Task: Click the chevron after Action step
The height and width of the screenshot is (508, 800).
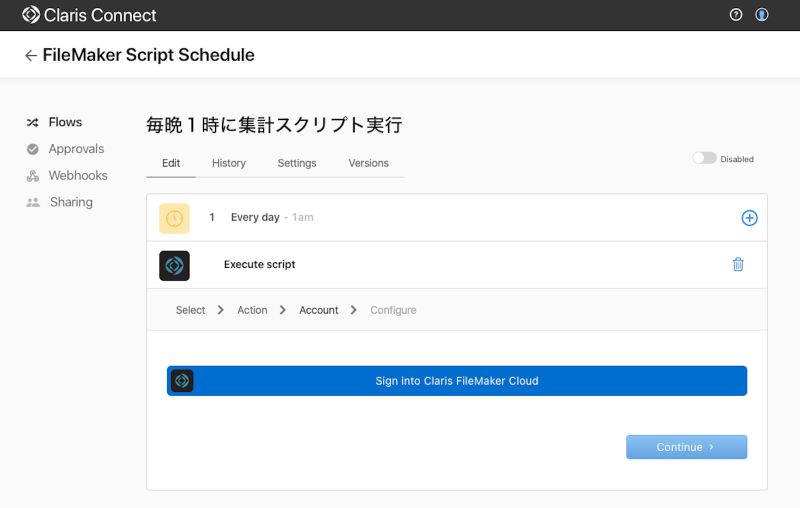Action: (x=283, y=310)
